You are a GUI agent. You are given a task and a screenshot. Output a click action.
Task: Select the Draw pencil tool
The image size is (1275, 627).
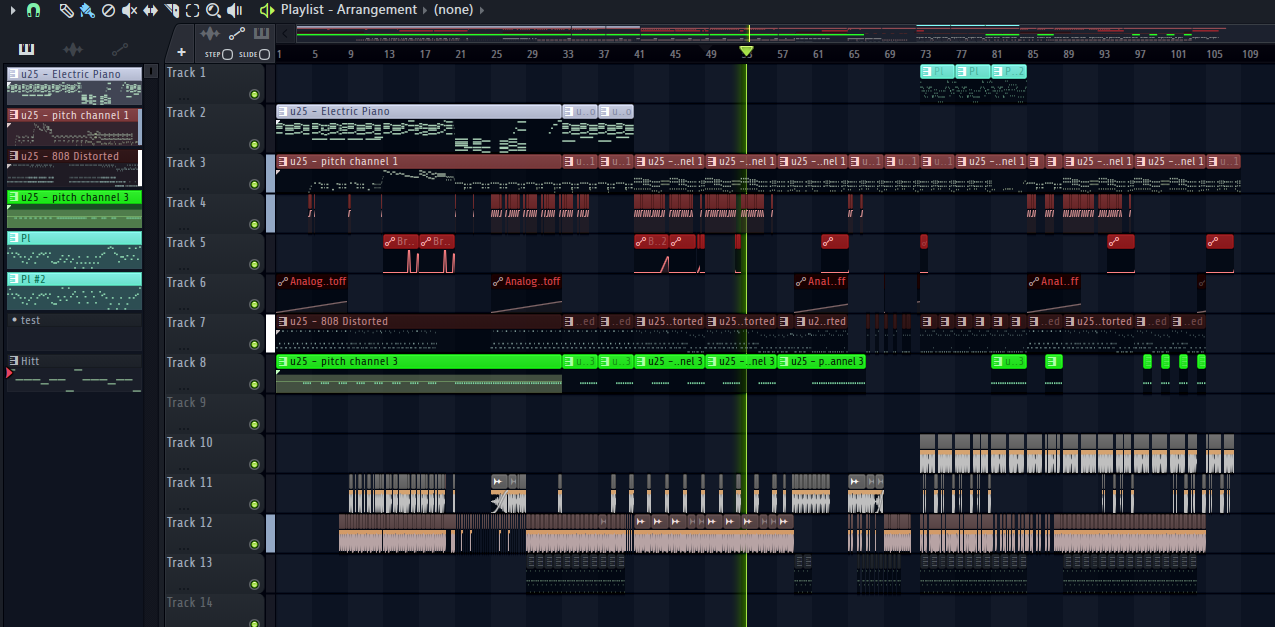click(66, 10)
